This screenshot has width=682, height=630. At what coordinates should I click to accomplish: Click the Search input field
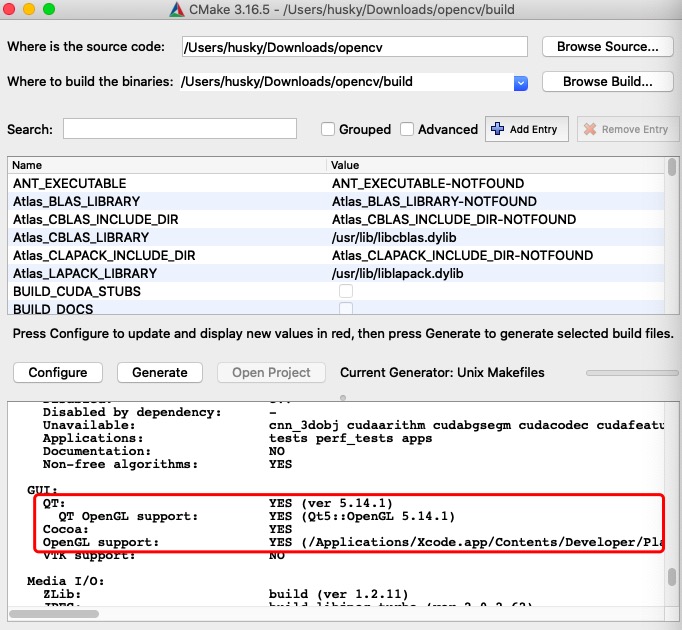pos(180,129)
